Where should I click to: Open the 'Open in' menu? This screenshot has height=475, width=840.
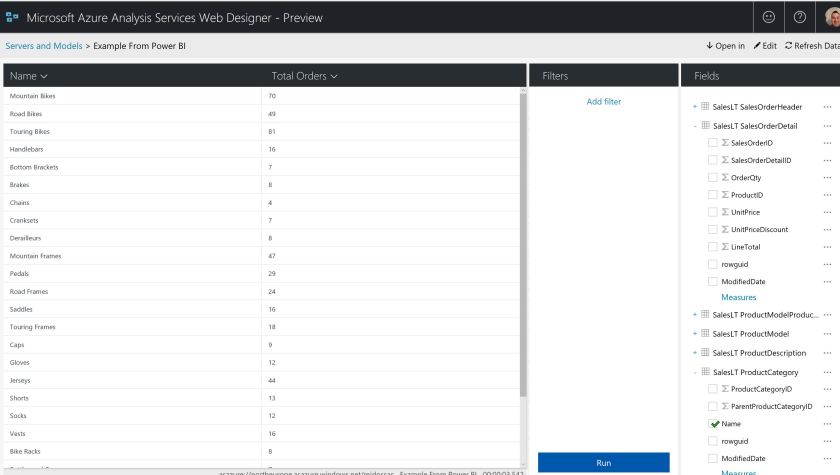[x=725, y=46]
